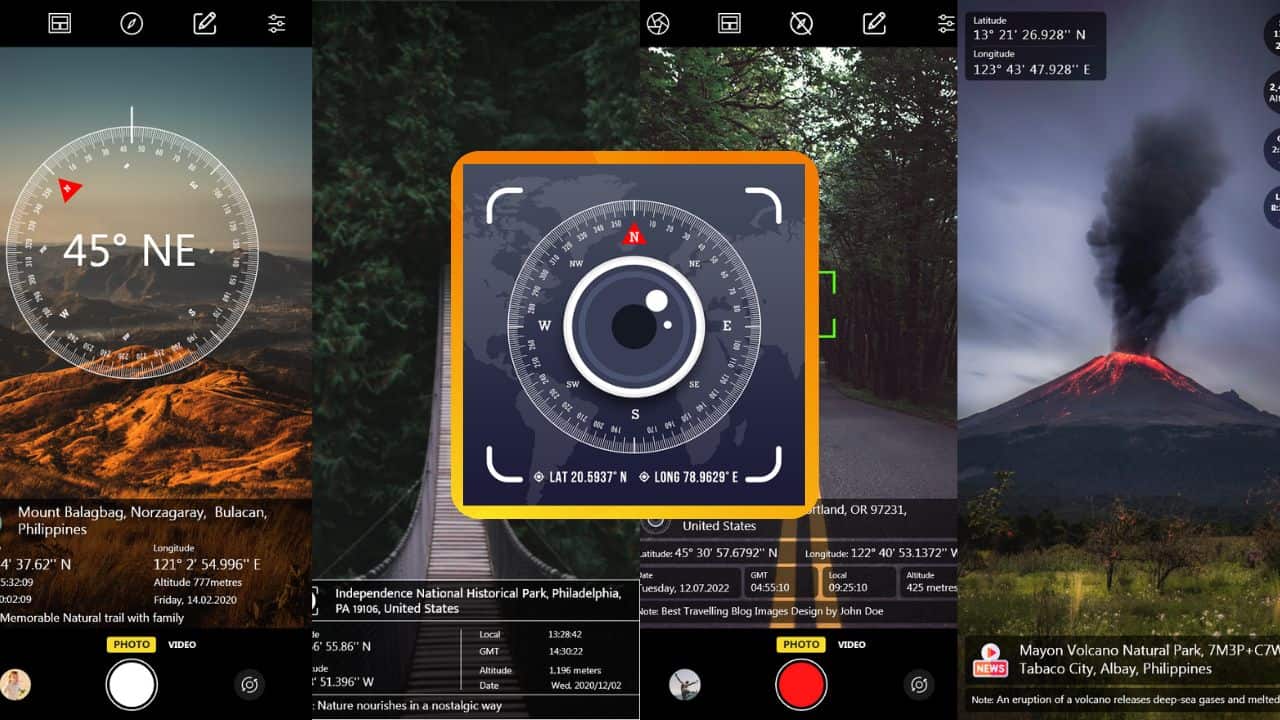Click the red north arrow on the left compass
The image size is (1280, 720).
pyautogui.click(x=68, y=189)
